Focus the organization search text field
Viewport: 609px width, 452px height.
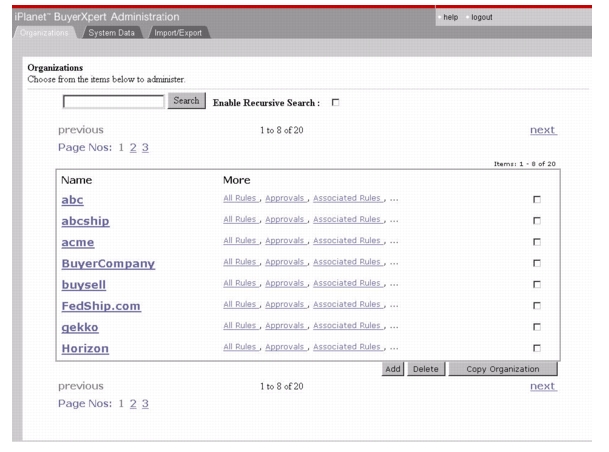(x=114, y=102)
